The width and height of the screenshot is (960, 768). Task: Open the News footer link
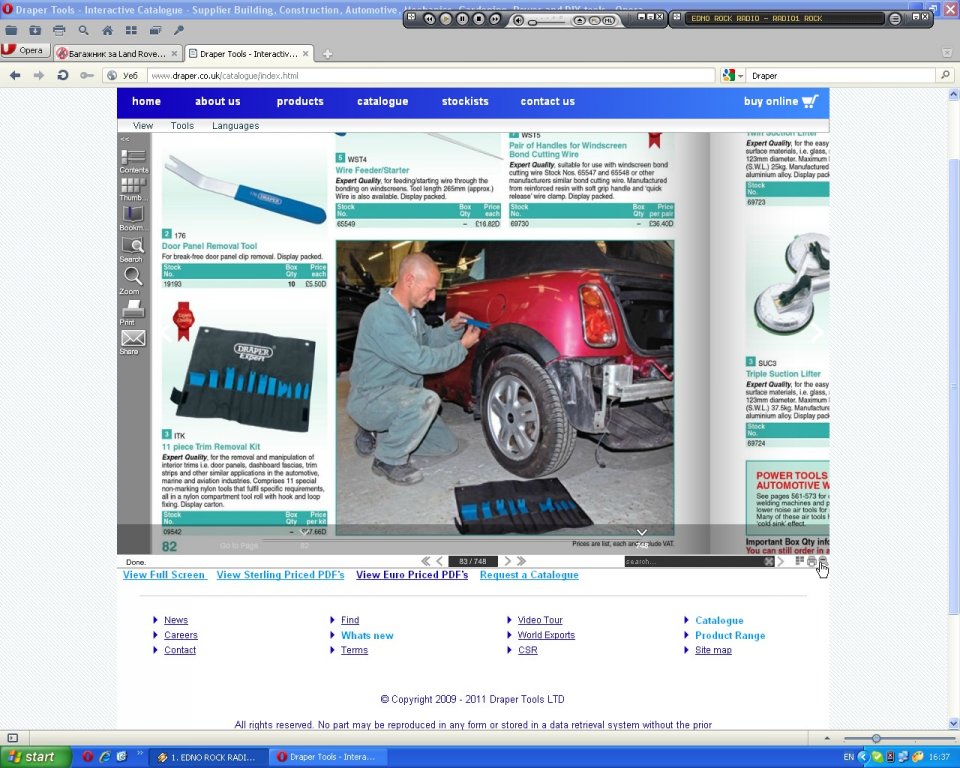(176, 620)
